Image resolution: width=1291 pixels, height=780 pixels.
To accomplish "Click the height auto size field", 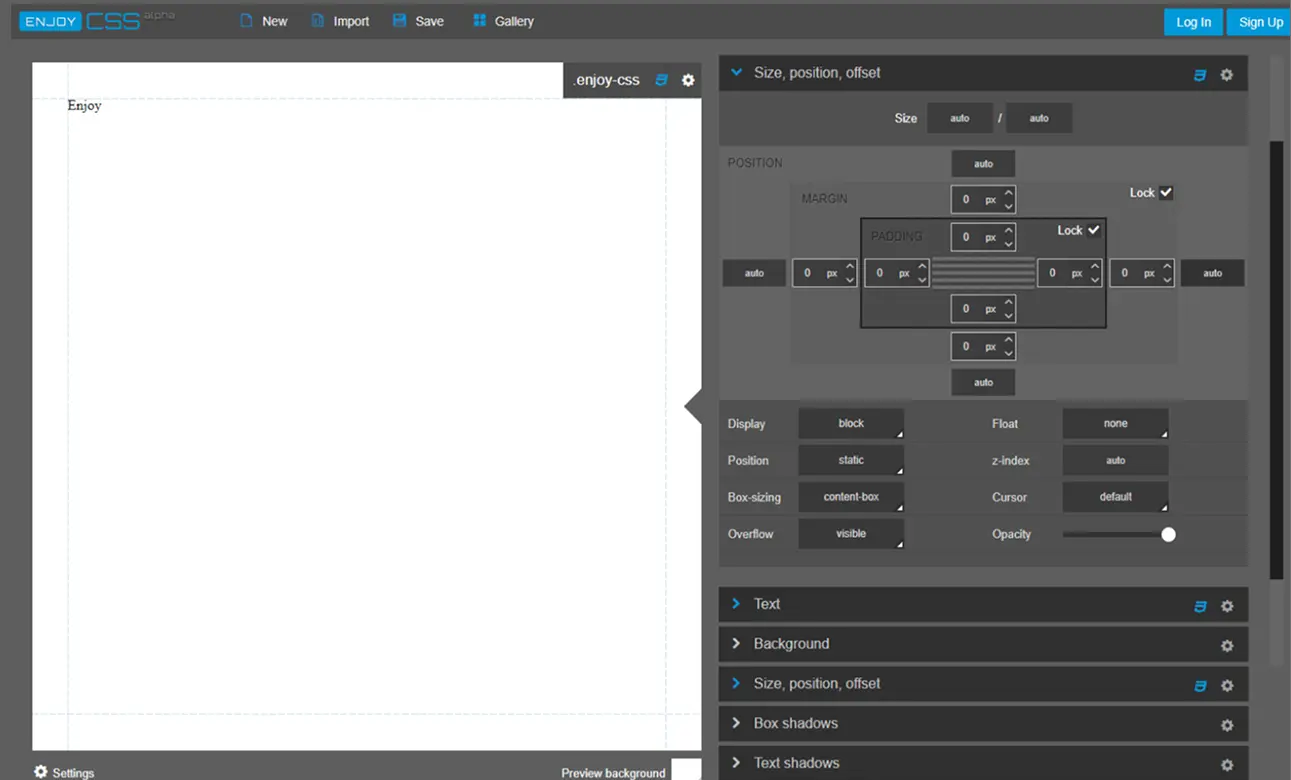I will coord(1039,118).
